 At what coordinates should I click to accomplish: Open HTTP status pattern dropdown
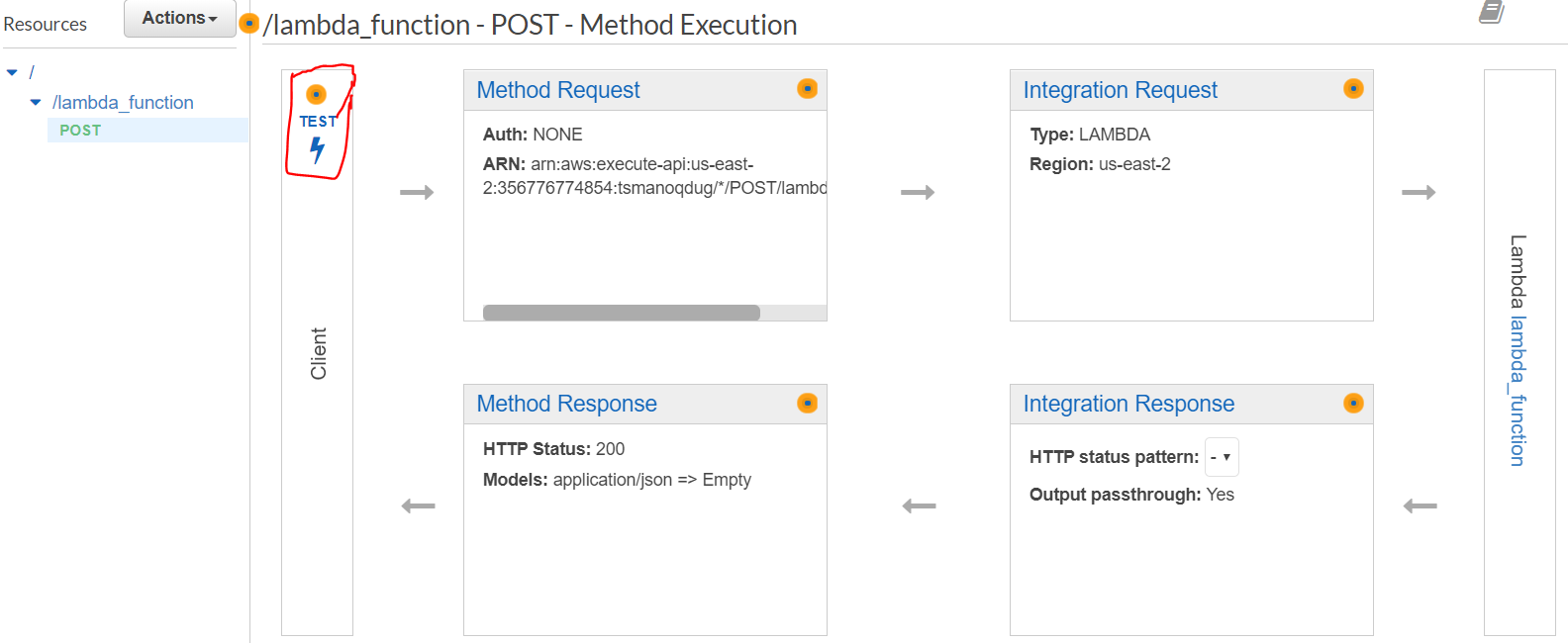tap(1222, 457)
